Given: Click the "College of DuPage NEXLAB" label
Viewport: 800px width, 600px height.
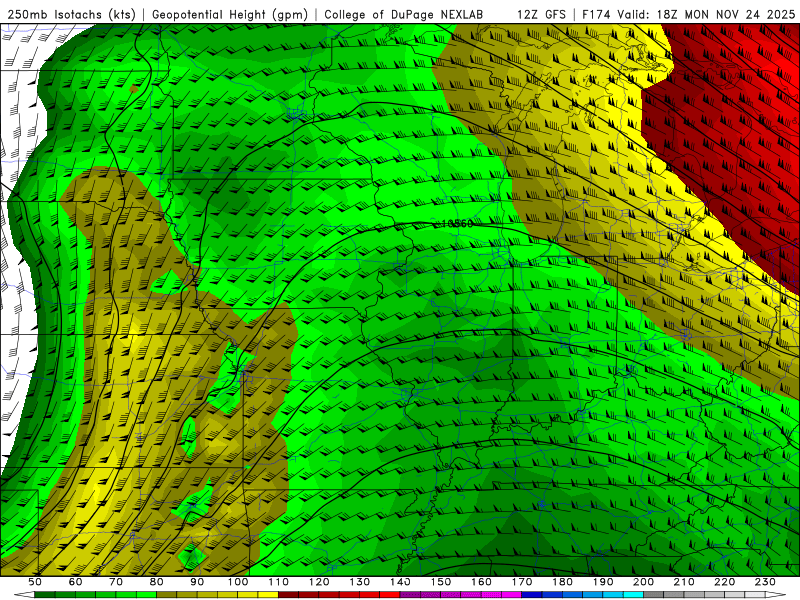Looking at the screenshot, I should 404,15.
